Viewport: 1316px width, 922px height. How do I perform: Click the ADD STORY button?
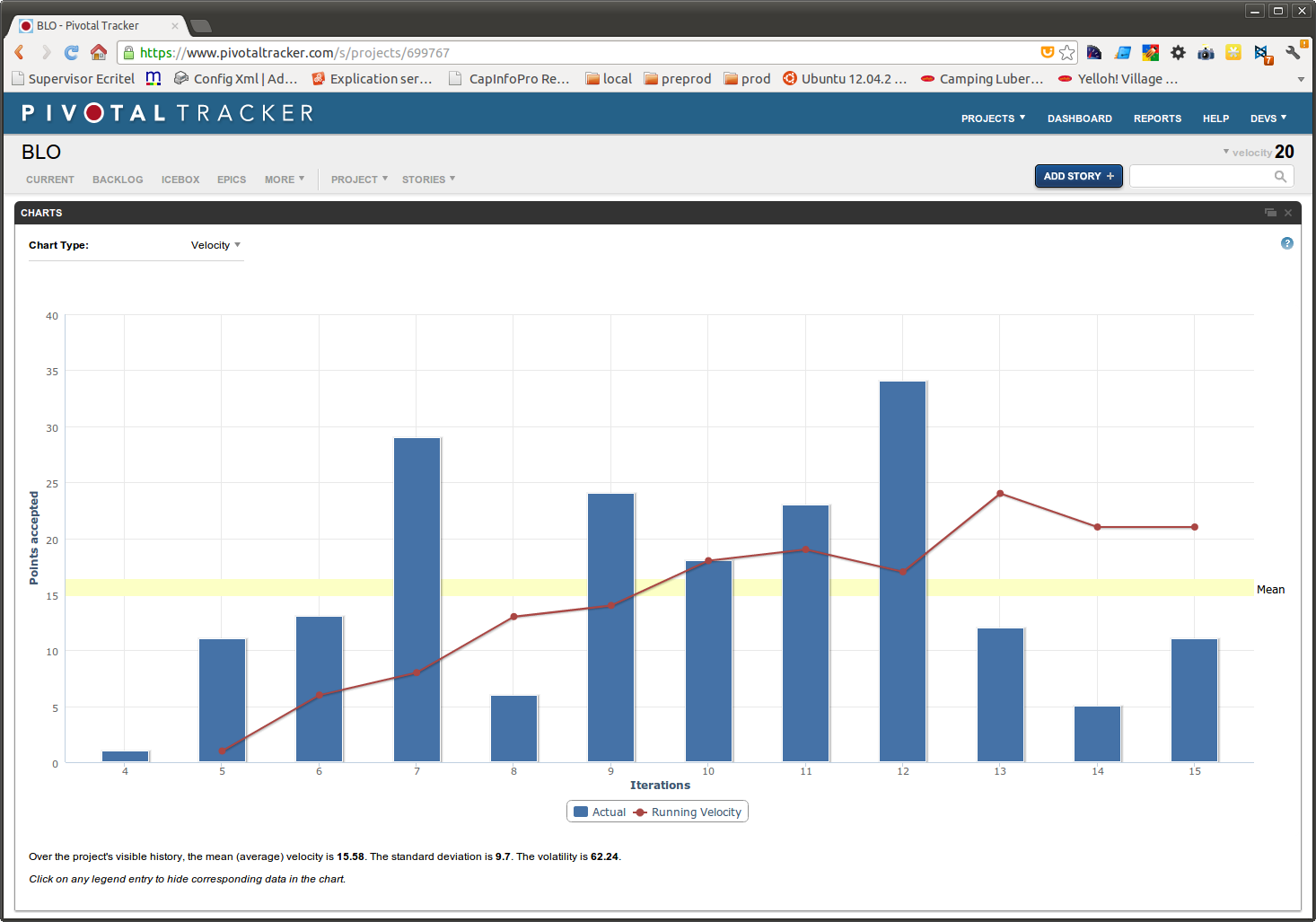[1078, 176]
